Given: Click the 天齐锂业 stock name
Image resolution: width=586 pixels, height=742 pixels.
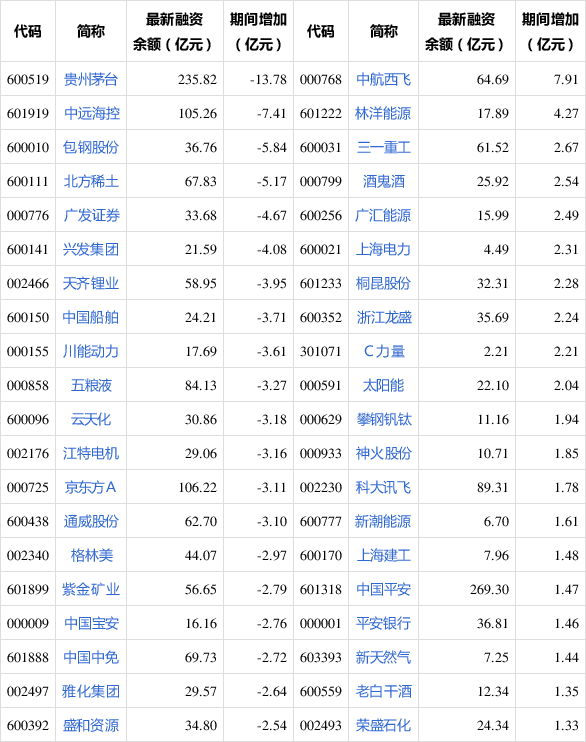Looking at the screenshot, I should pos(91,283).
